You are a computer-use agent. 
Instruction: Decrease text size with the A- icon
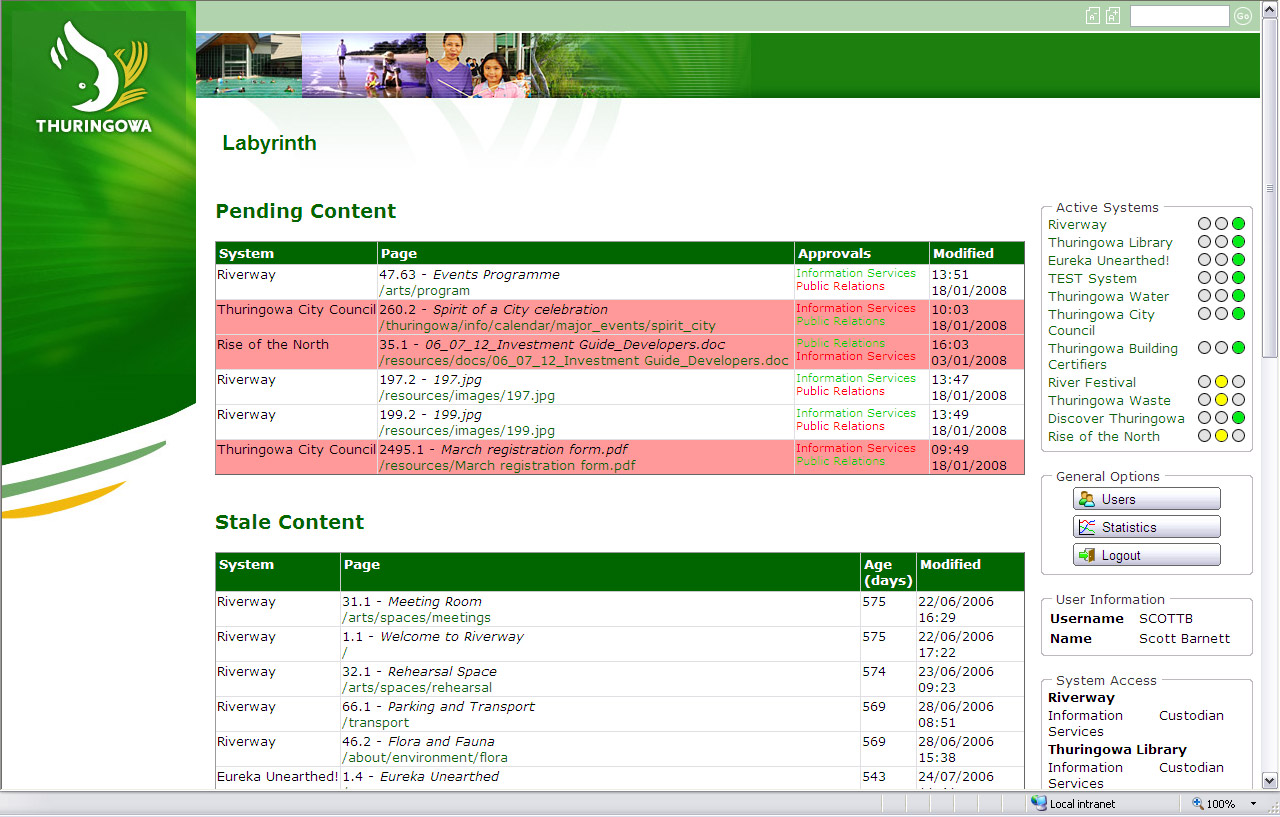(x=1093, y=16)
